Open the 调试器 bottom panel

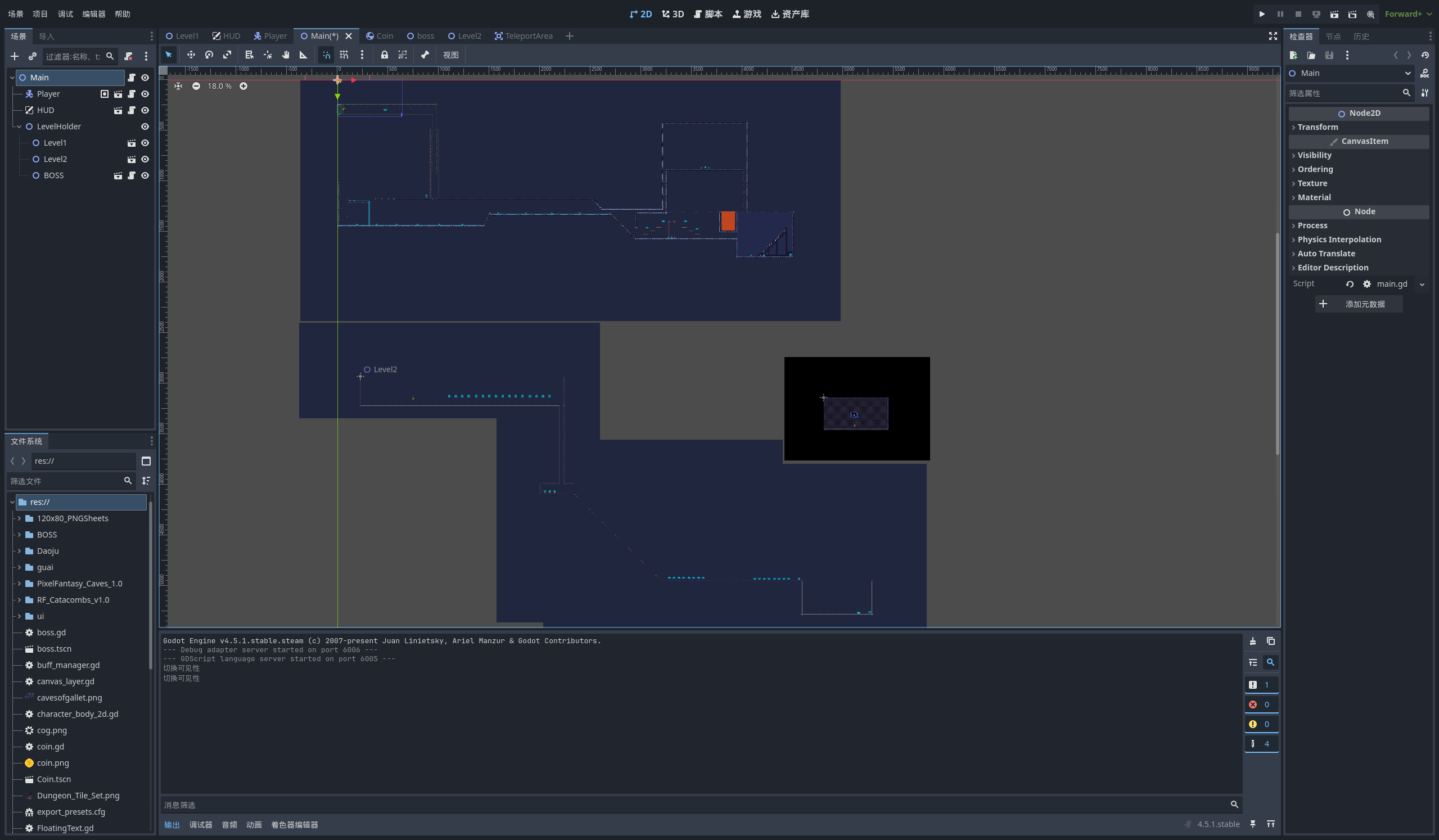[x=200, y=825]
